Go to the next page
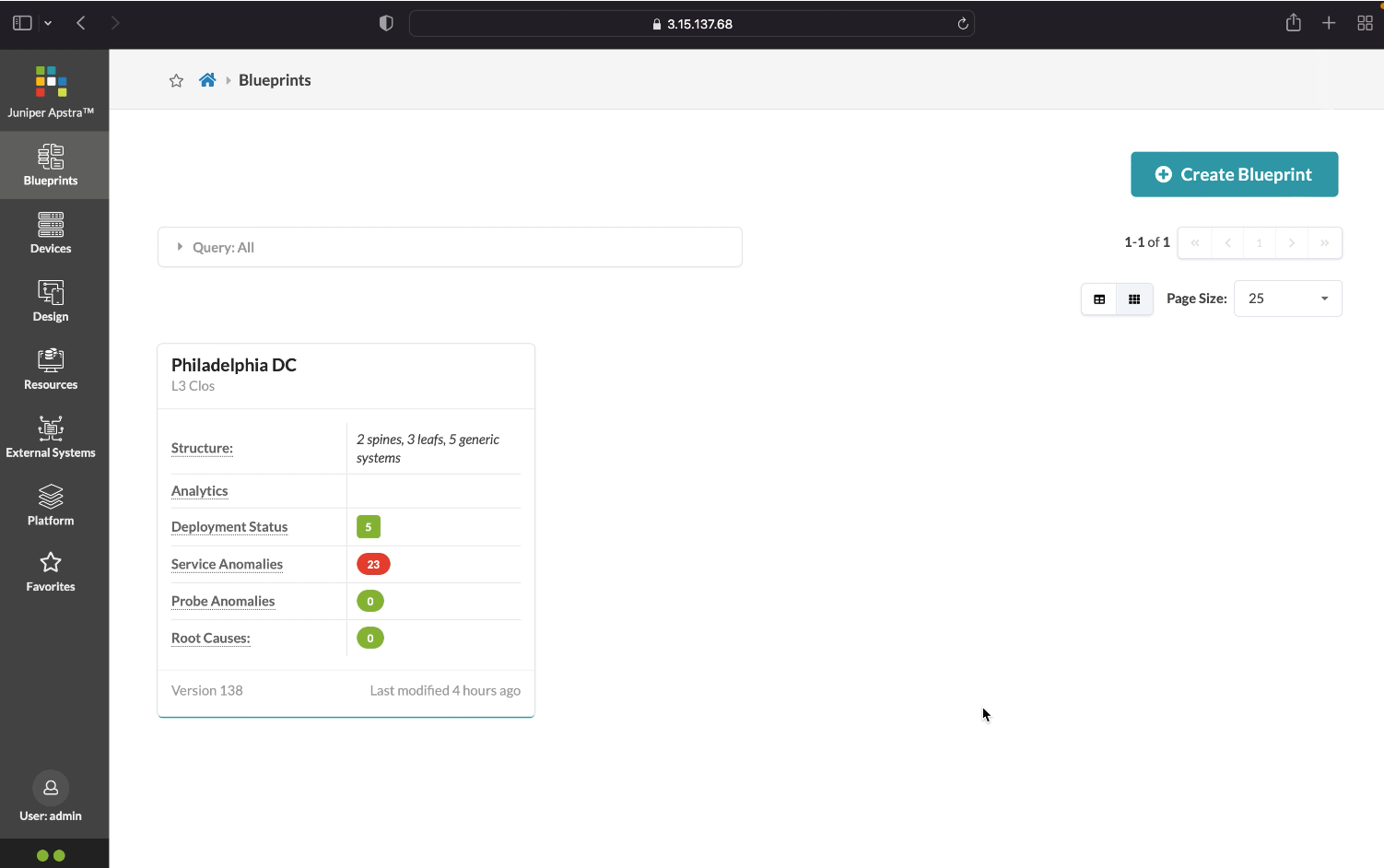 point(1292,242)
